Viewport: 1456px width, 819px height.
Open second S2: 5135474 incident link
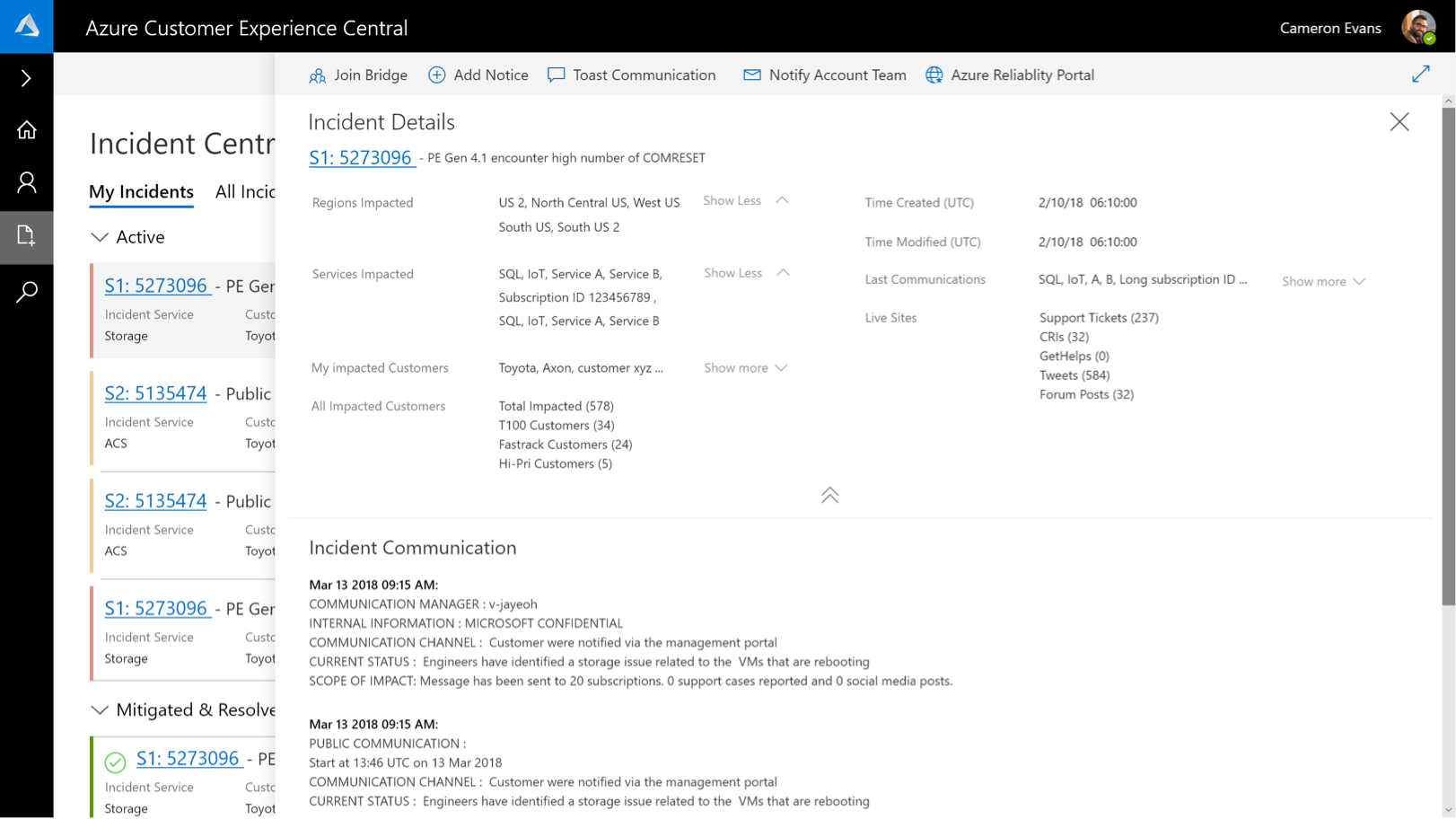tap(155, 502)
